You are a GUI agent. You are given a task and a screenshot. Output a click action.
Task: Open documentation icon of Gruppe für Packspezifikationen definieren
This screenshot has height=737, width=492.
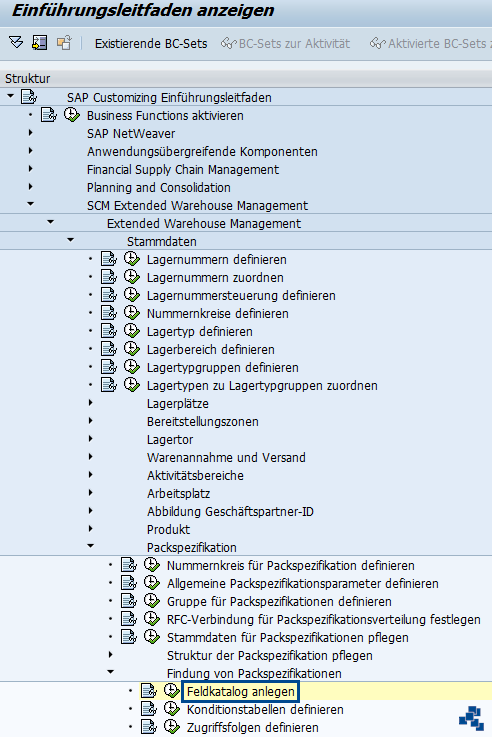(129, 601)
